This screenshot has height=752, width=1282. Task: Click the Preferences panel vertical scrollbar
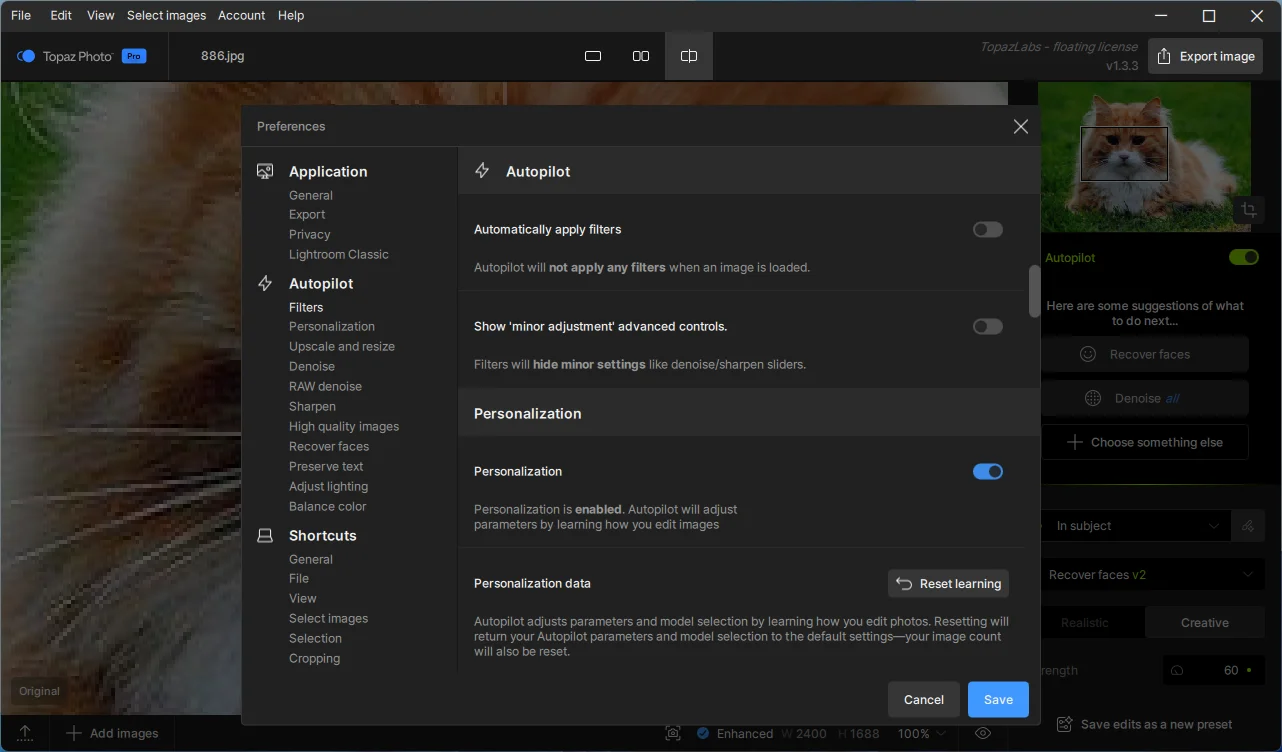1034,291
